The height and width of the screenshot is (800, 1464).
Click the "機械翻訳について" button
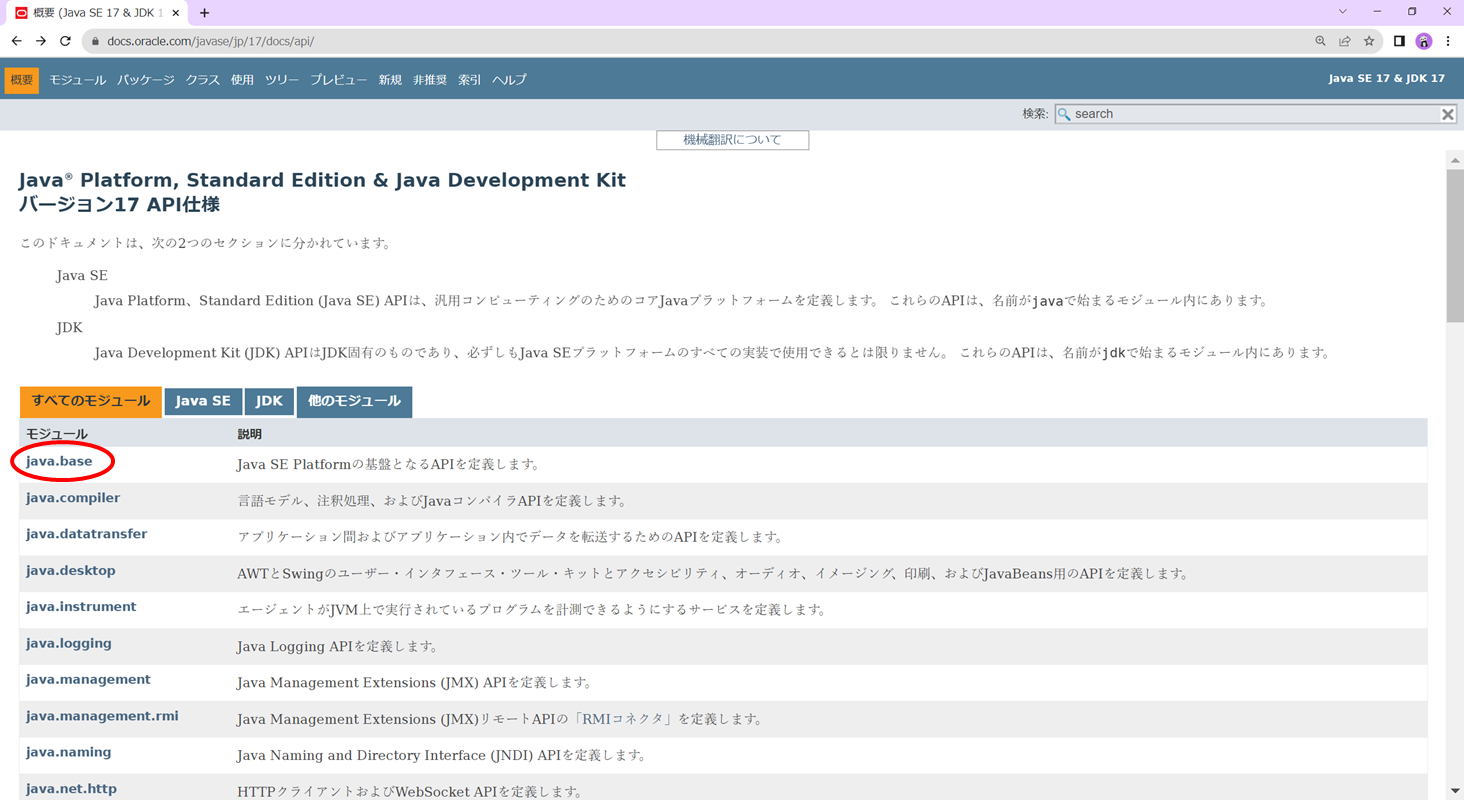[732, 139]
